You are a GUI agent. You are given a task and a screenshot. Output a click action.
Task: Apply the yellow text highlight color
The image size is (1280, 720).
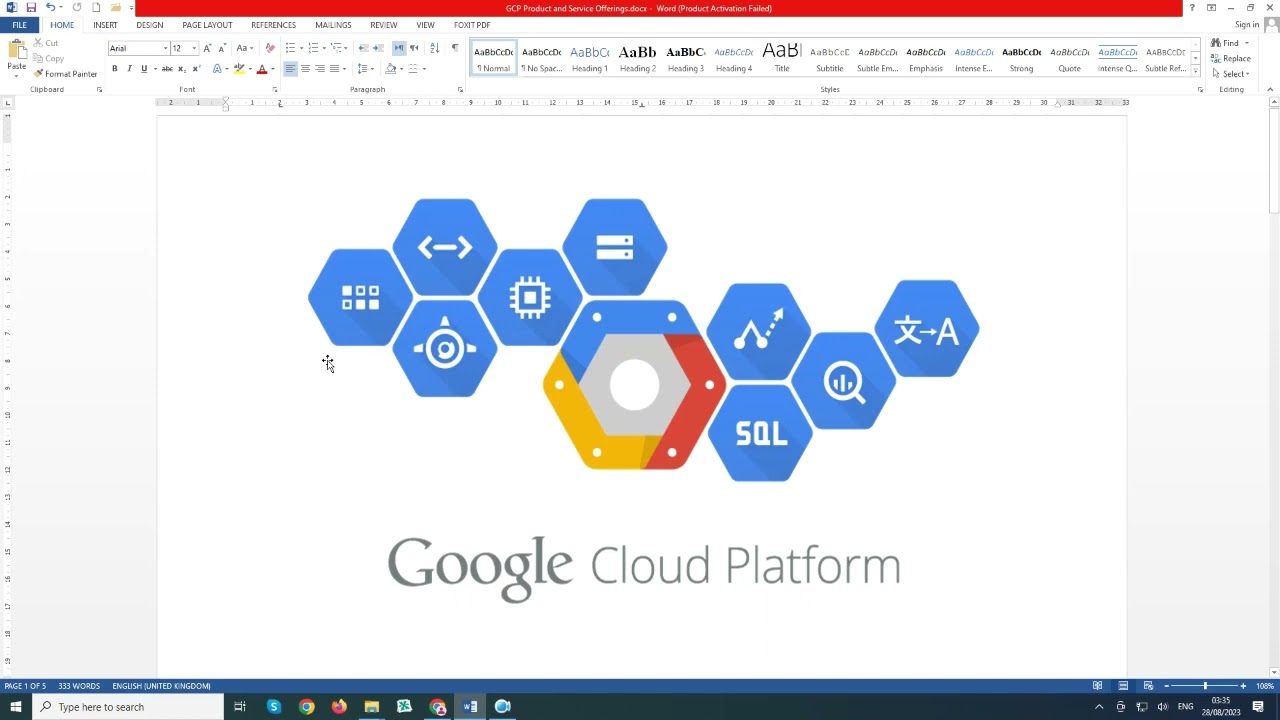[x=239, y=69]
